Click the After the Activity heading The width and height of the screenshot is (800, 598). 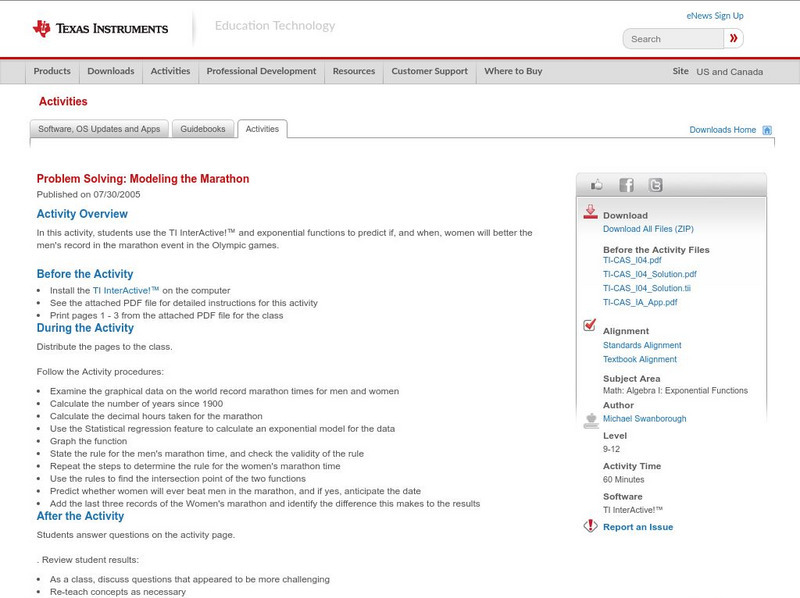80,516
